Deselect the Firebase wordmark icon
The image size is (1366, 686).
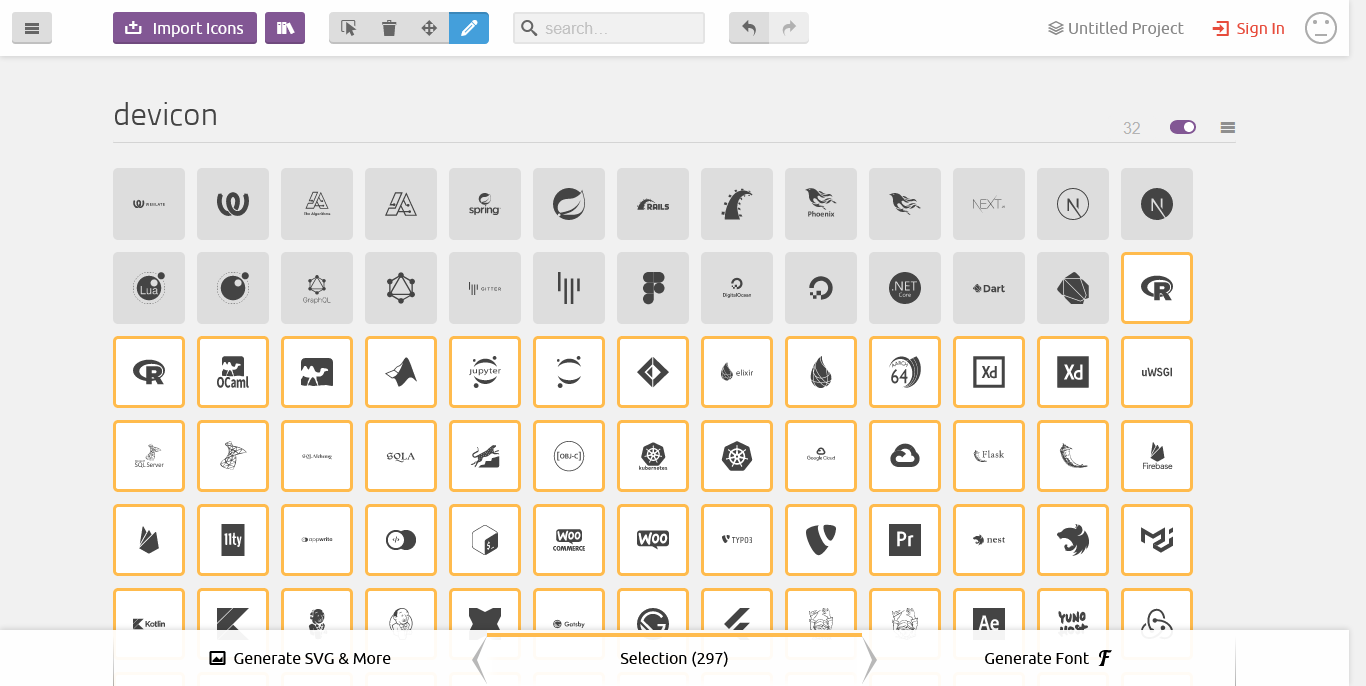coord(1157,456)
